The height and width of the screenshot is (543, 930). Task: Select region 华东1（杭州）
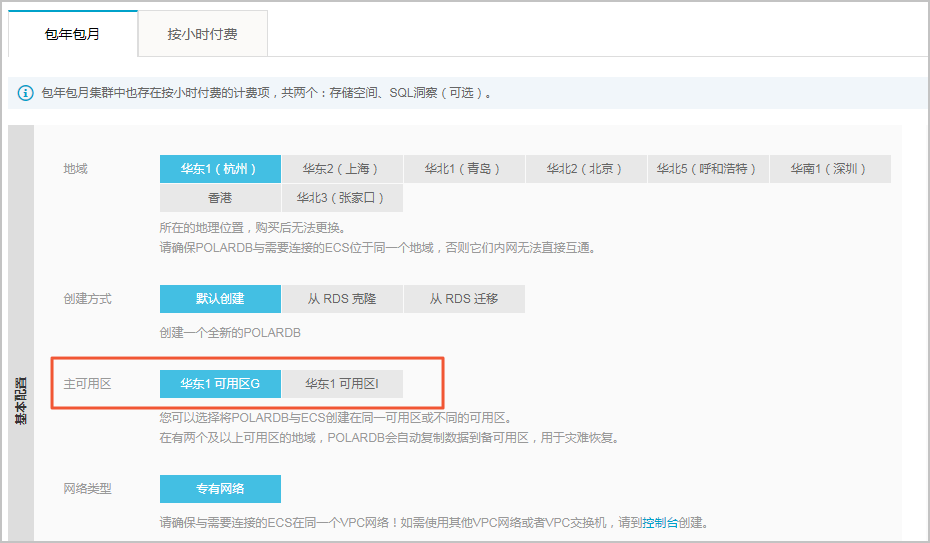tap(220, 169)
